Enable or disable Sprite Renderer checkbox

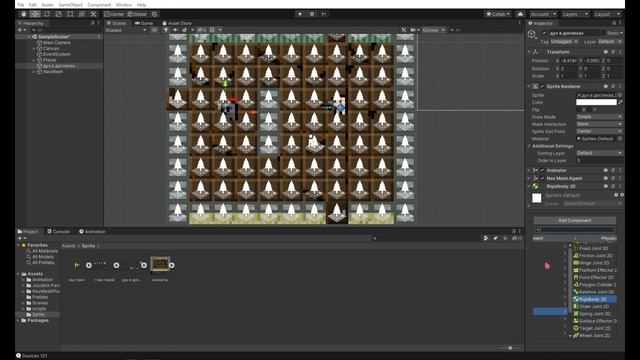pyautogui.click(x=542, y=87)
